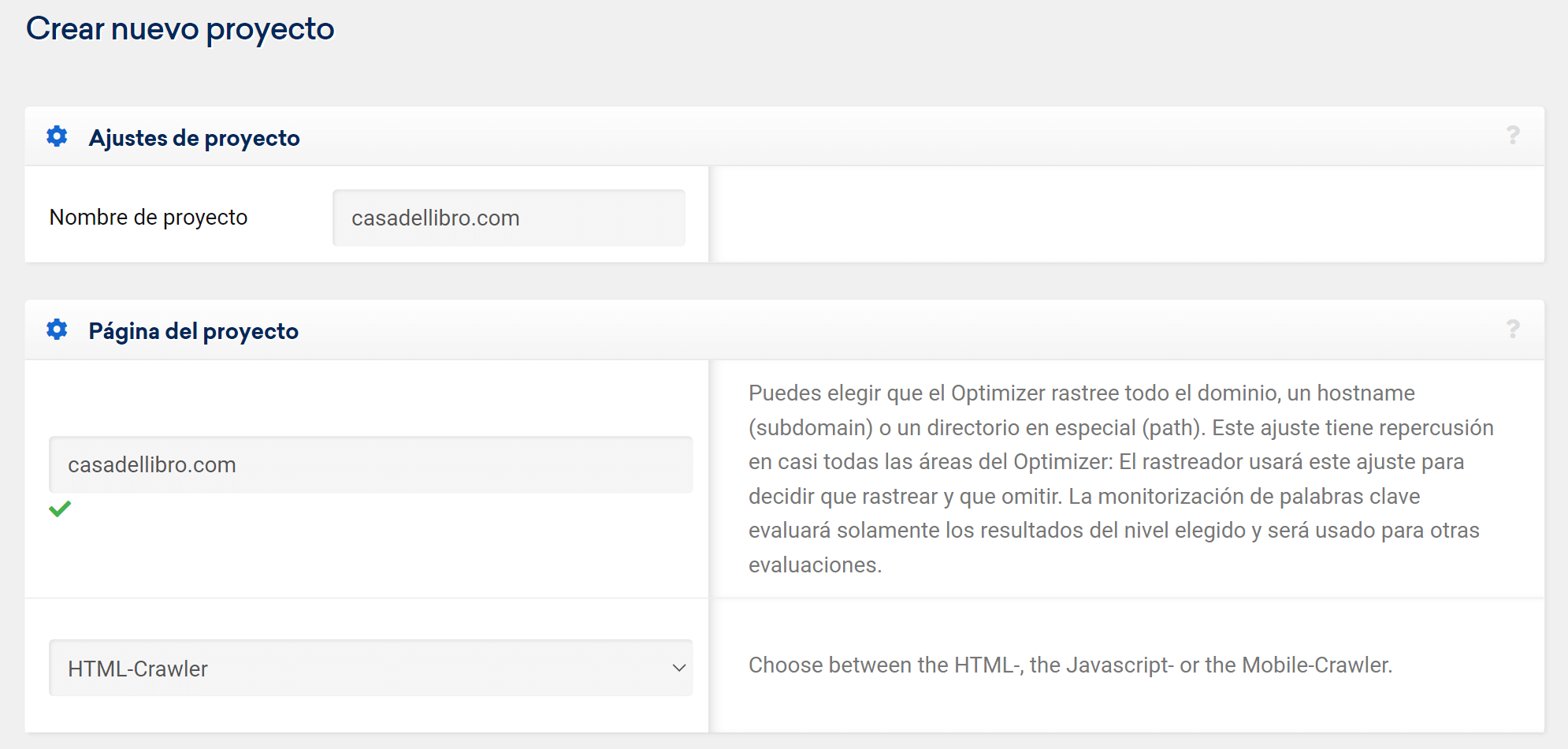
Task: Click the Optimizer description paragraph's first line
Action: [1081, 393]
